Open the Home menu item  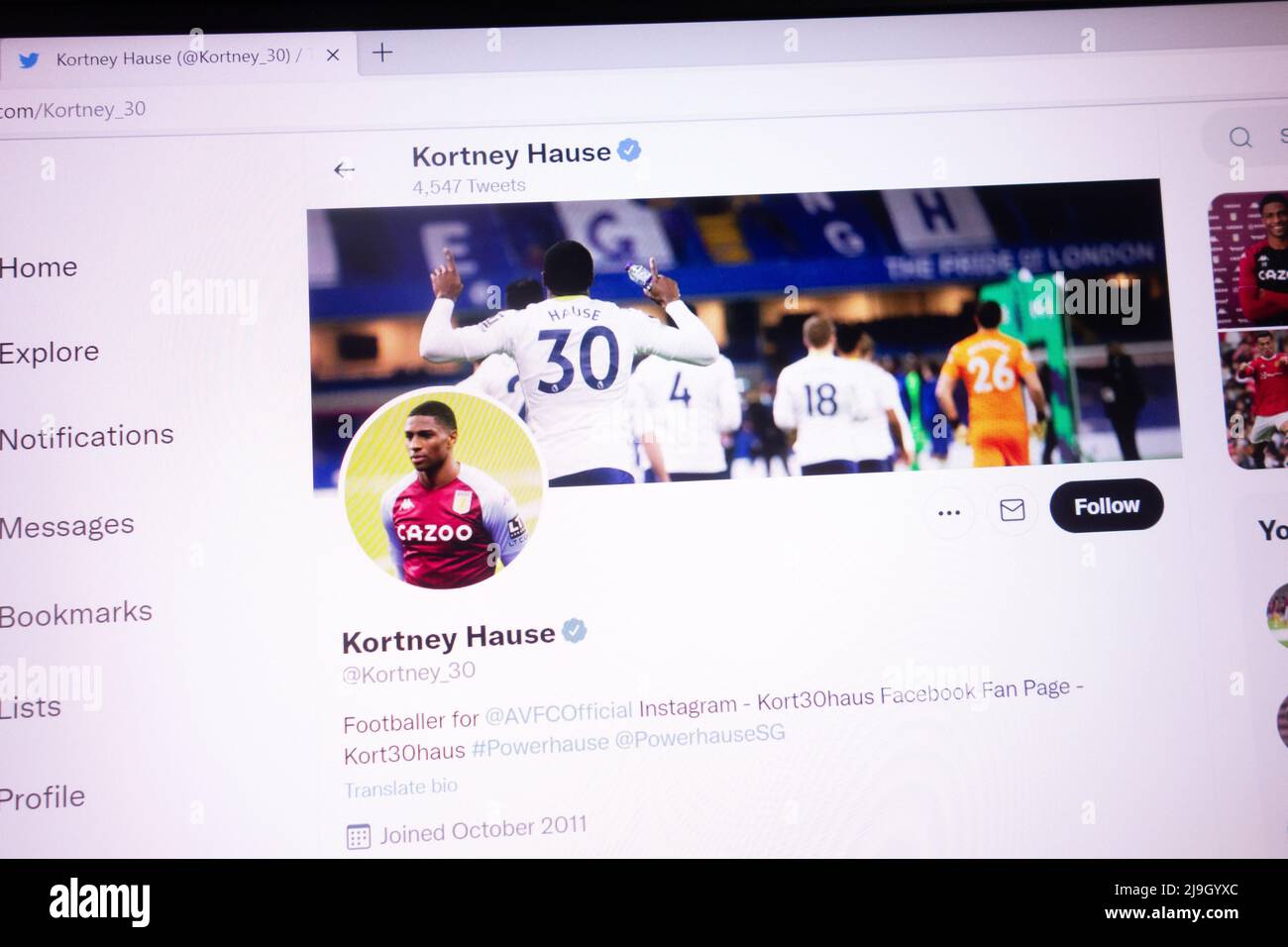tap(39, 267)
